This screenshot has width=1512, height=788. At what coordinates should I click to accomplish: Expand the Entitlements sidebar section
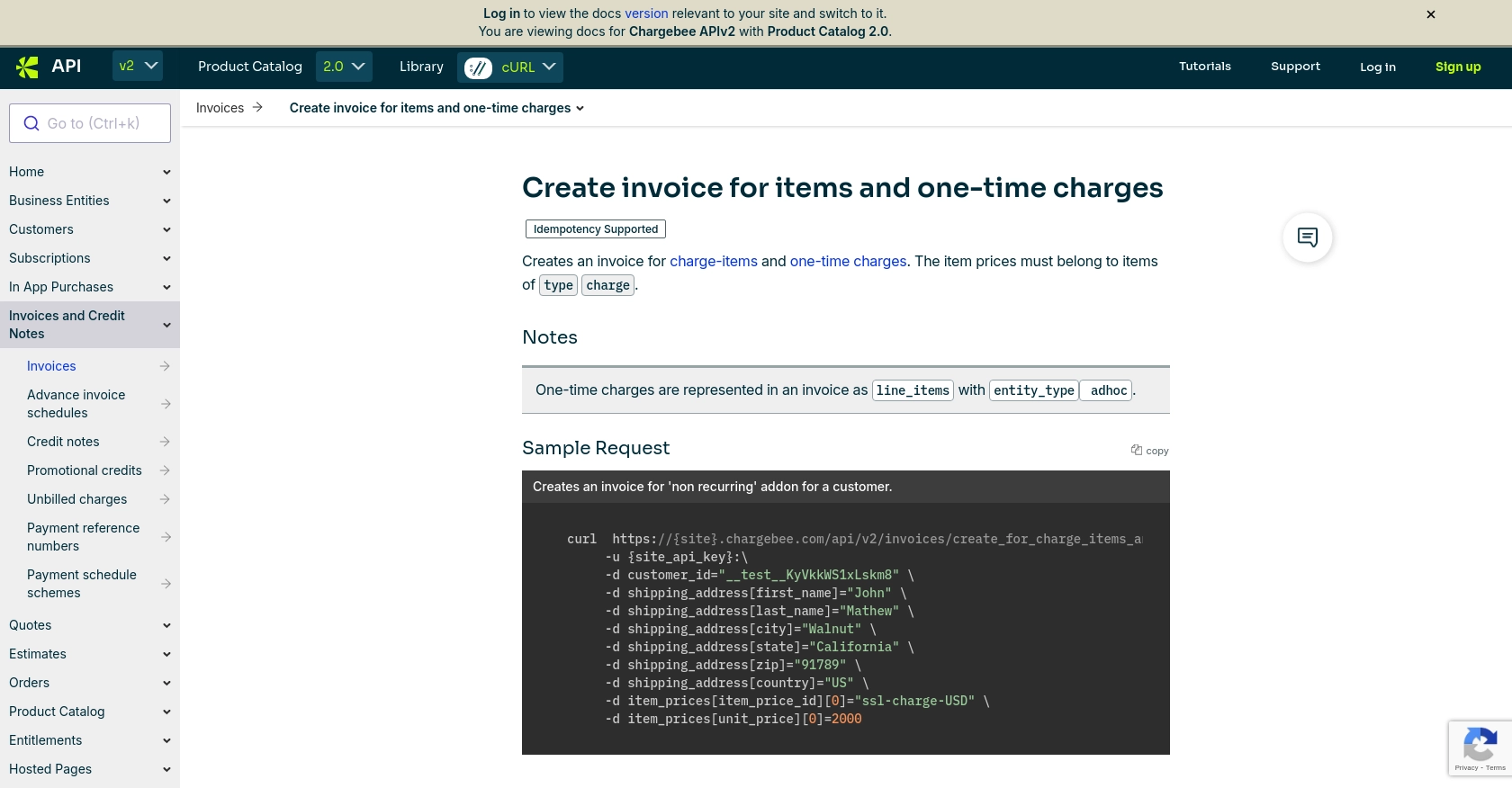(166, 740)
